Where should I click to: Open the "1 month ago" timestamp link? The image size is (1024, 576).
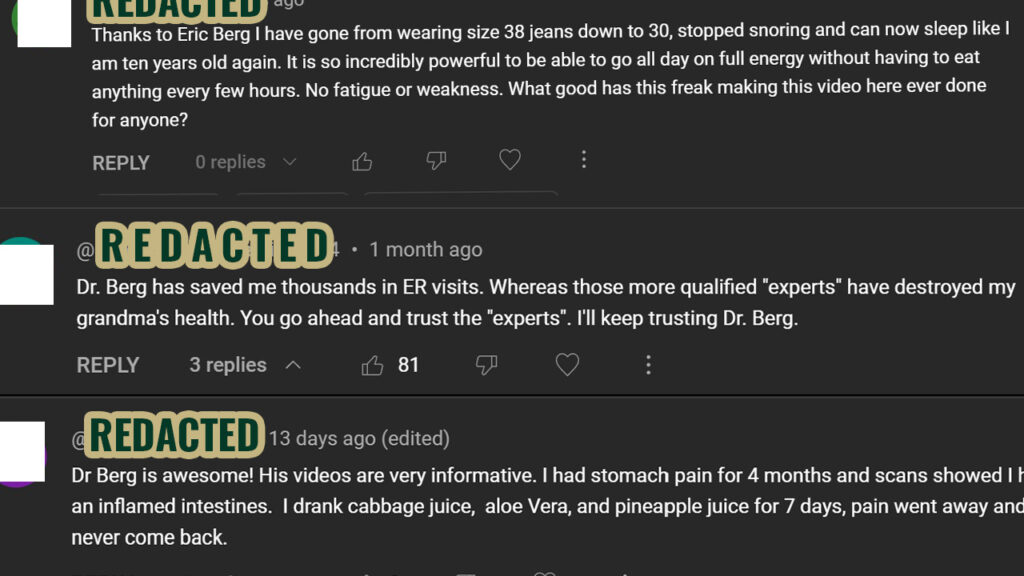tap(426, 250)
